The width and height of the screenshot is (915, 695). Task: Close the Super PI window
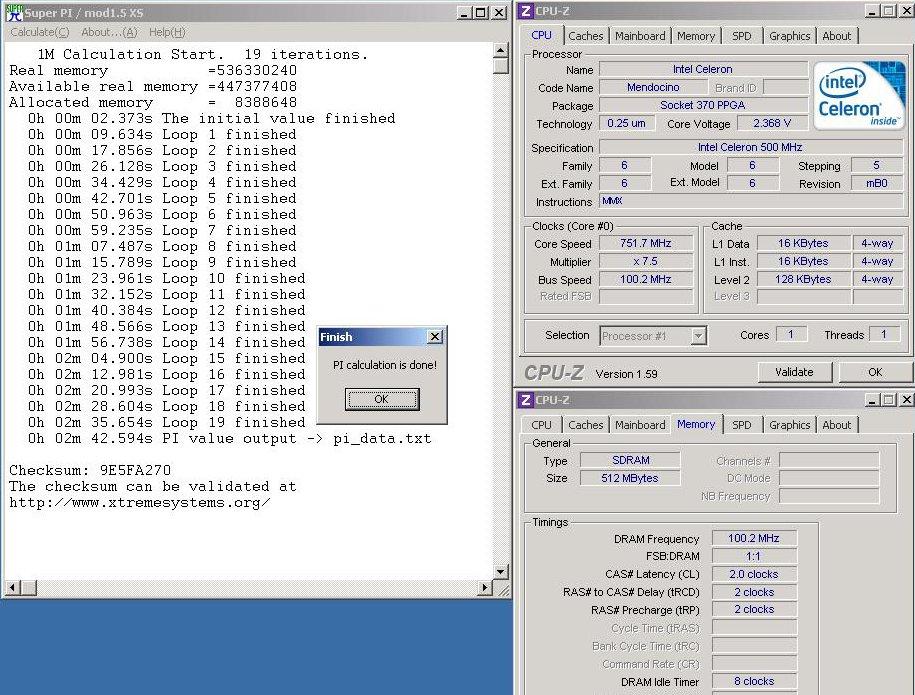[x=499, y=12]
